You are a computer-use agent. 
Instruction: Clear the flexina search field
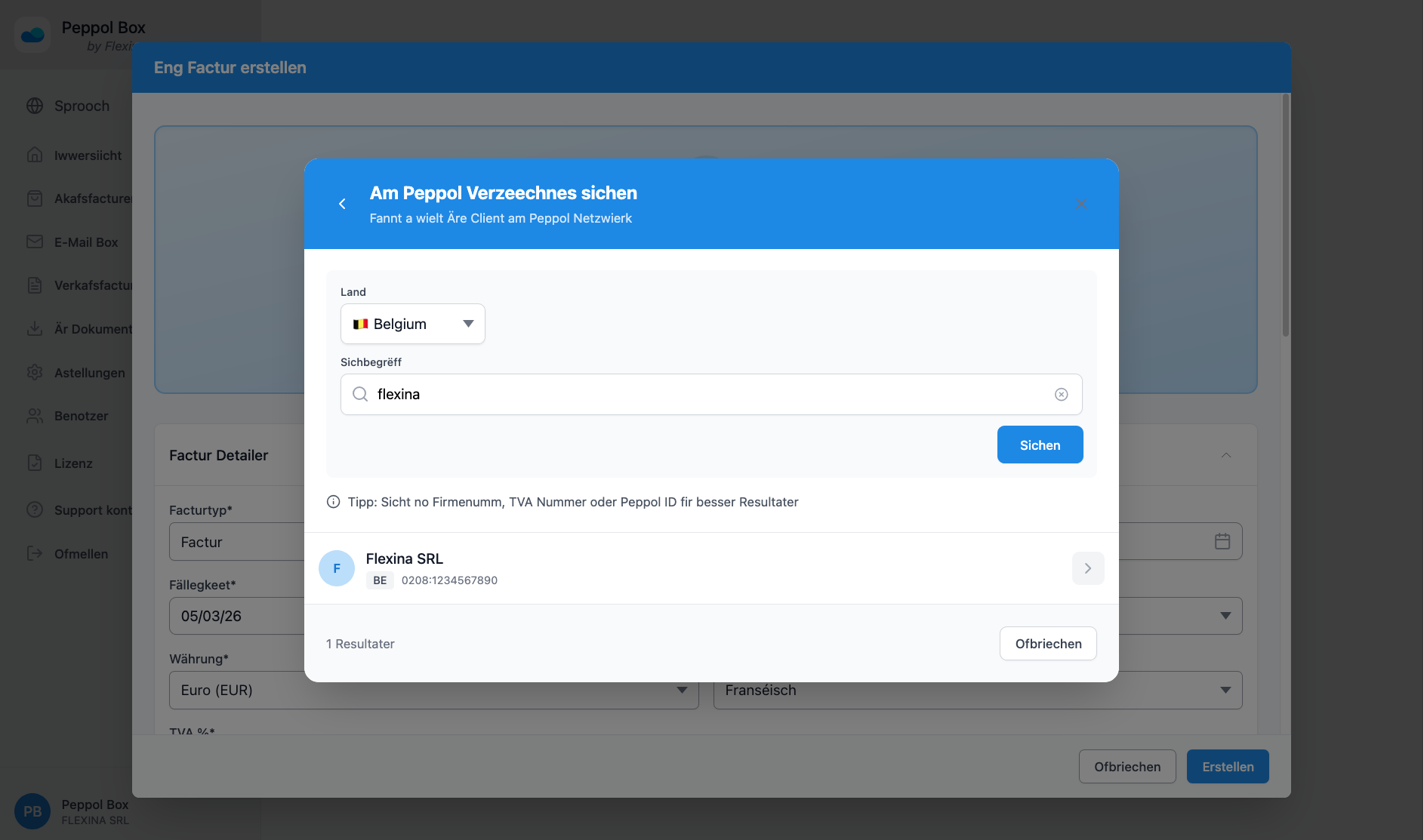(1062, 394)
